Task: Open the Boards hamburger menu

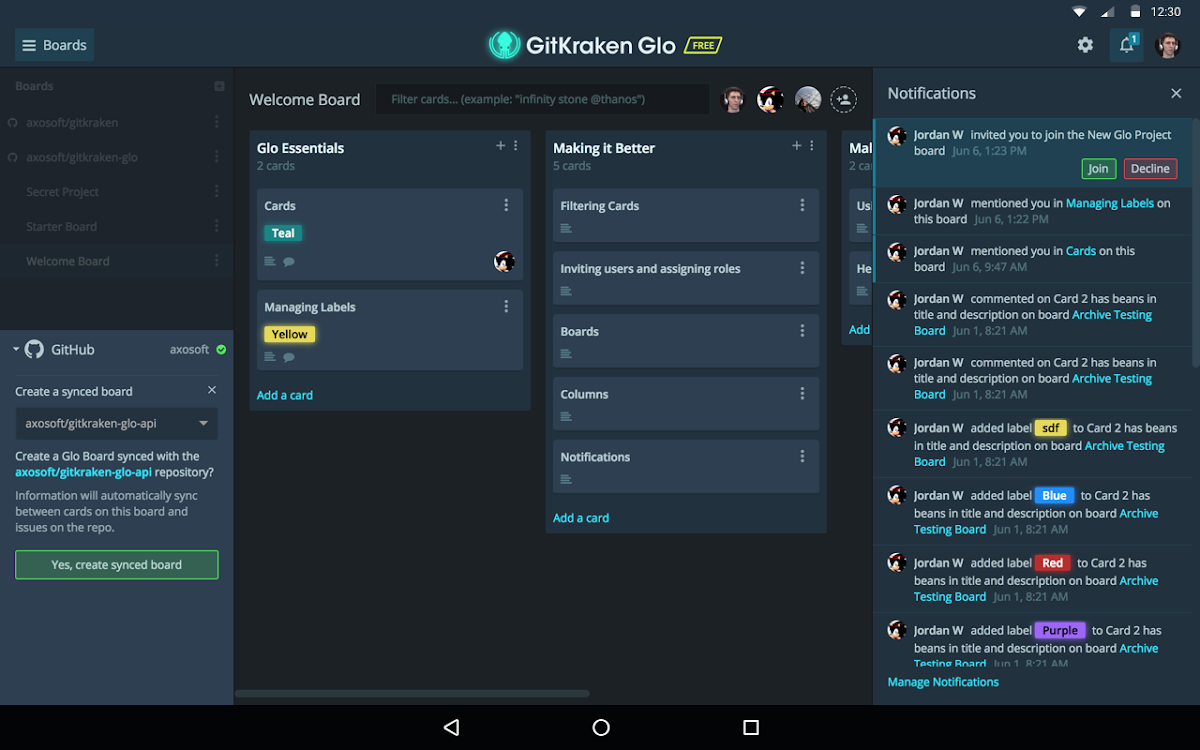Action: tap(54, 45)
